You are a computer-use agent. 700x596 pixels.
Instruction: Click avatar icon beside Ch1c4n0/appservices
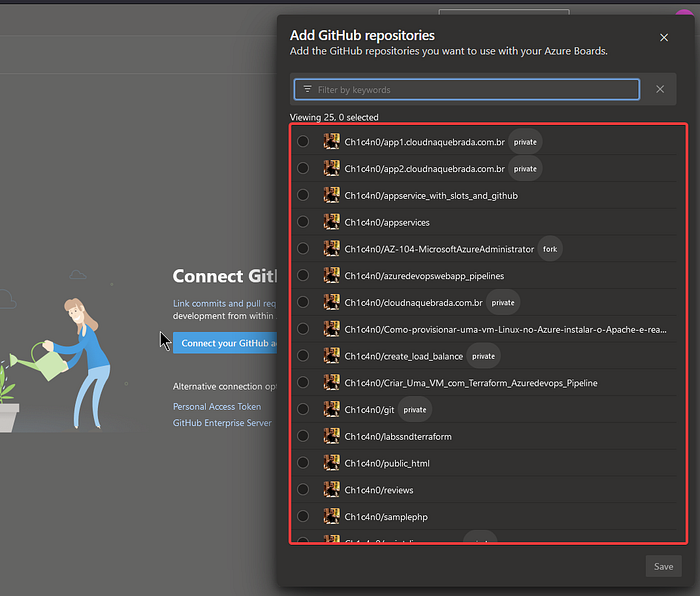click(x=331, y=222)
